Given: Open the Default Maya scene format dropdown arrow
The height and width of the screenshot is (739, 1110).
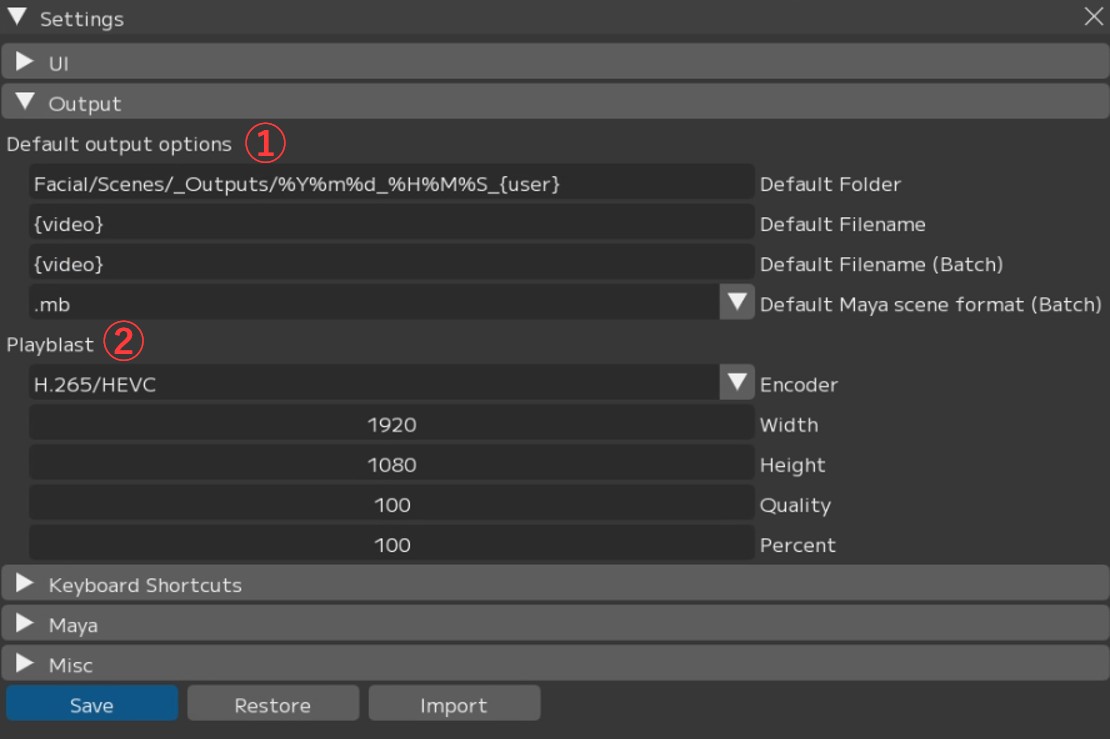Looking at the screenshot, I should point(737,303).
